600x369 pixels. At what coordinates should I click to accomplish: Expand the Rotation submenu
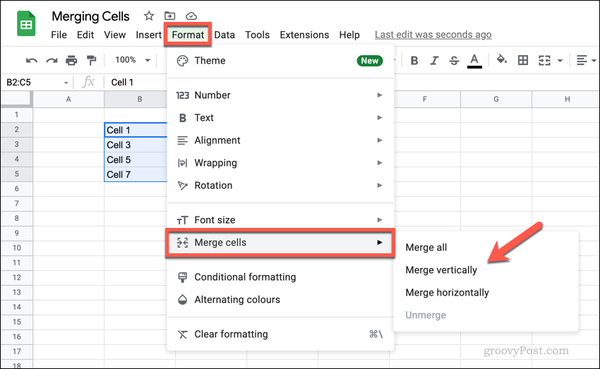point(280,185)
